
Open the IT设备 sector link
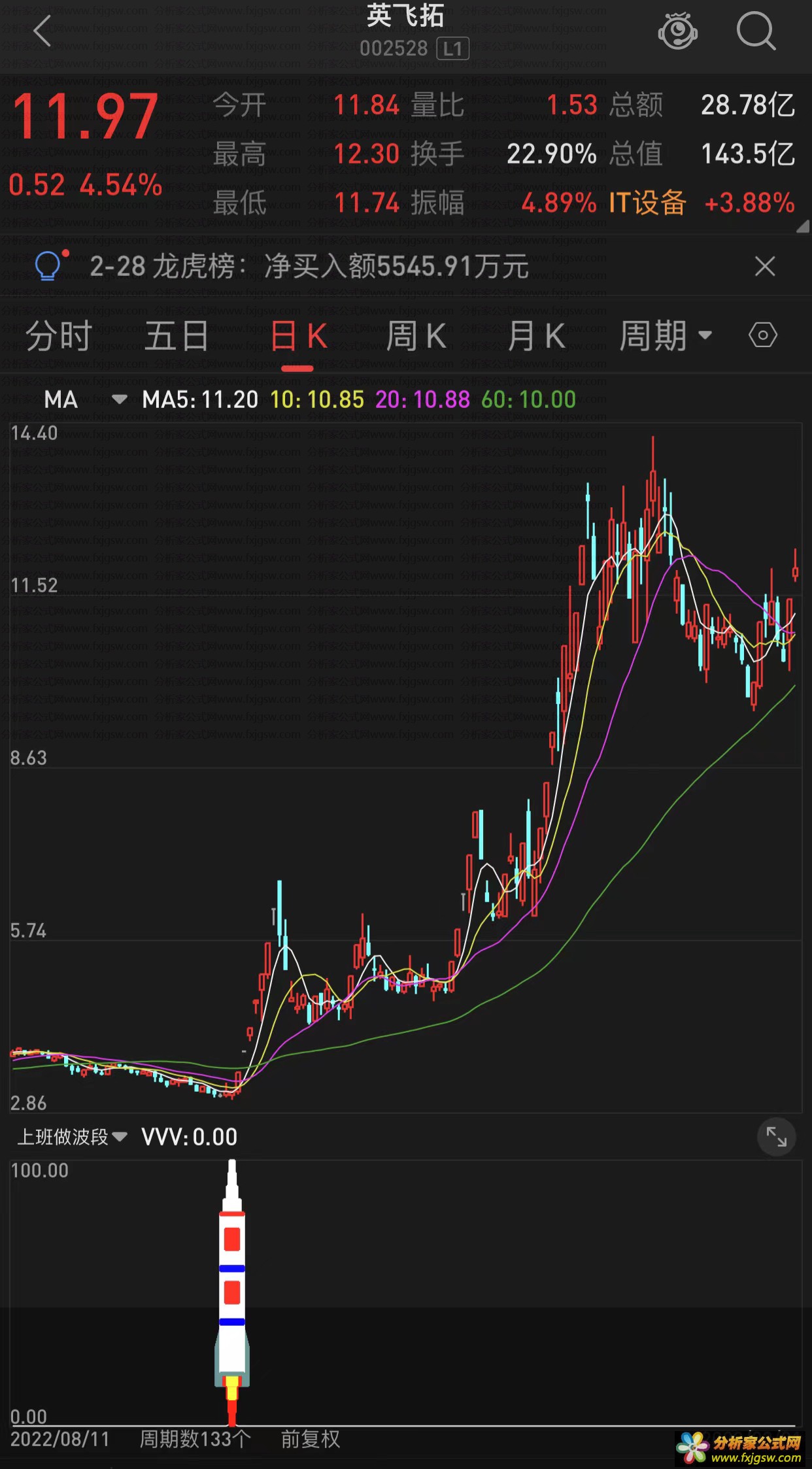pos(647,203)
